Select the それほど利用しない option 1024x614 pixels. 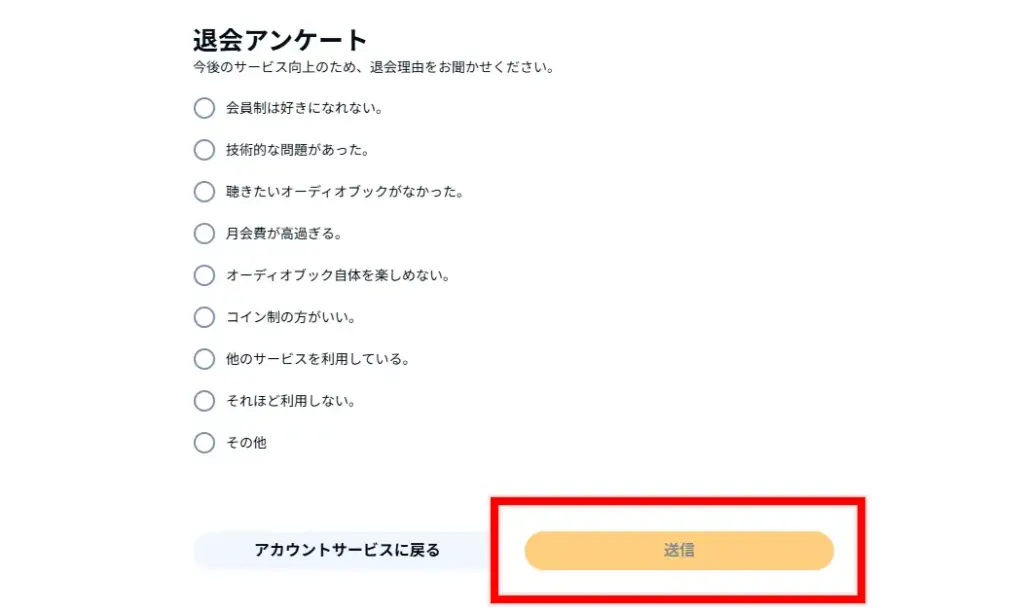click(204, 401)
